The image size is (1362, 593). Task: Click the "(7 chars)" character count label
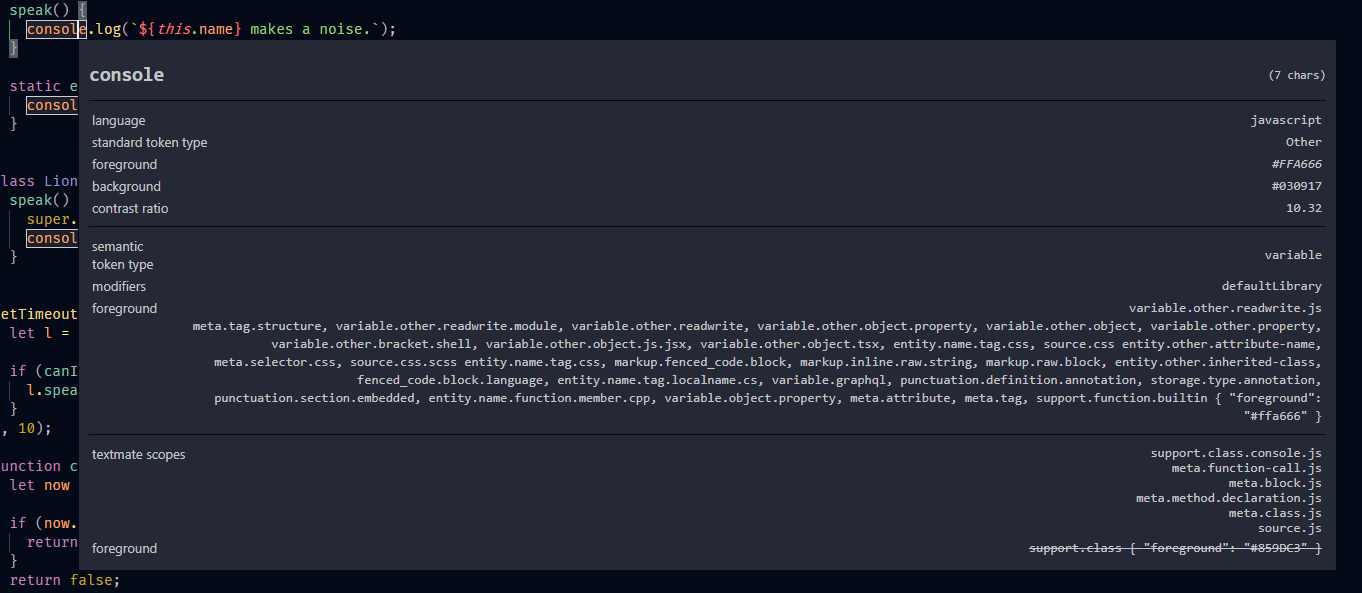[1297, 74]
